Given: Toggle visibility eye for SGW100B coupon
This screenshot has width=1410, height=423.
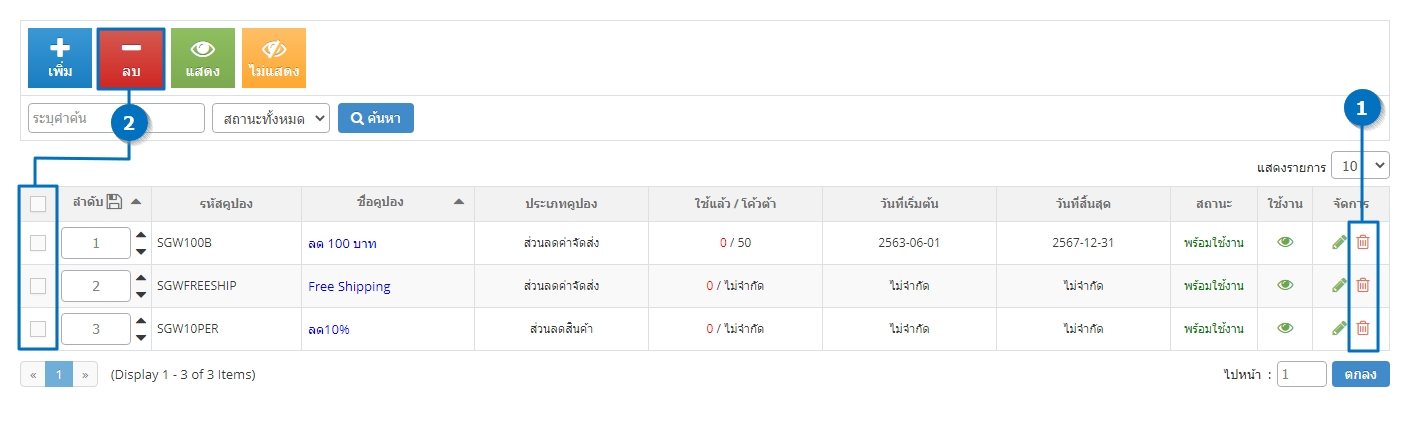Looking at the screenshot, I should pos(1285,242).
